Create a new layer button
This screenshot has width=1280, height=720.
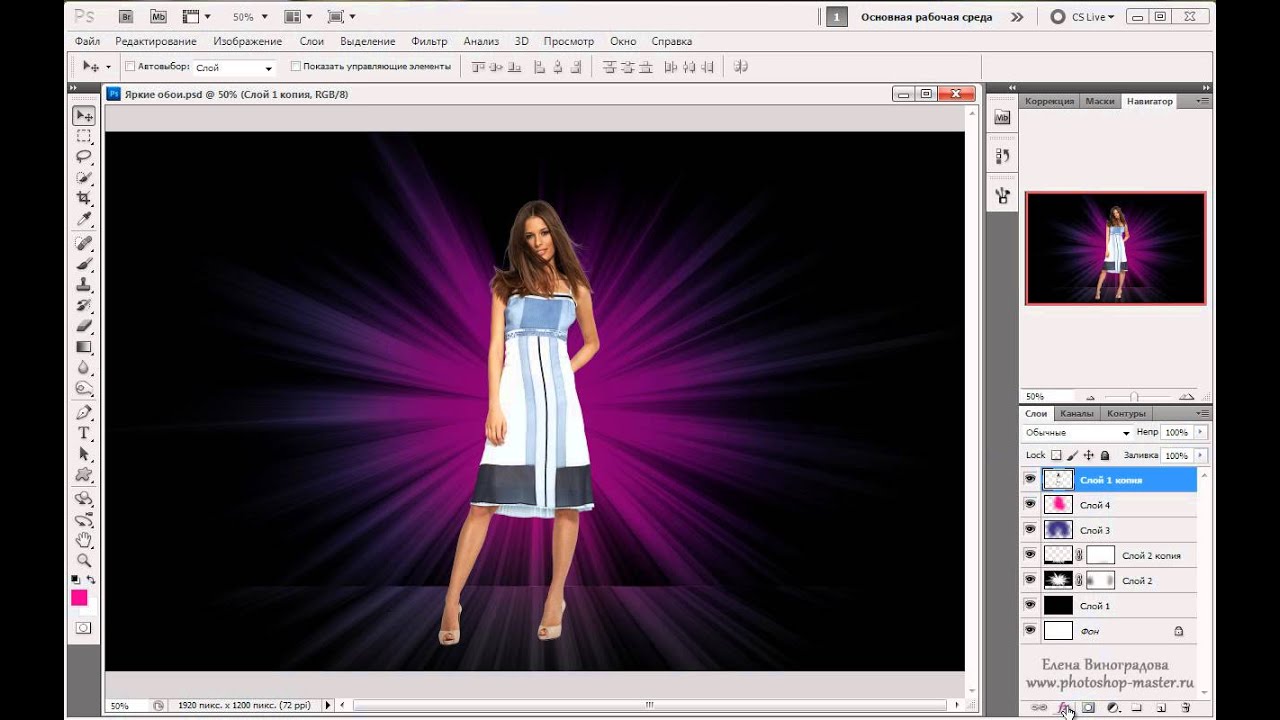(1161, 708)
